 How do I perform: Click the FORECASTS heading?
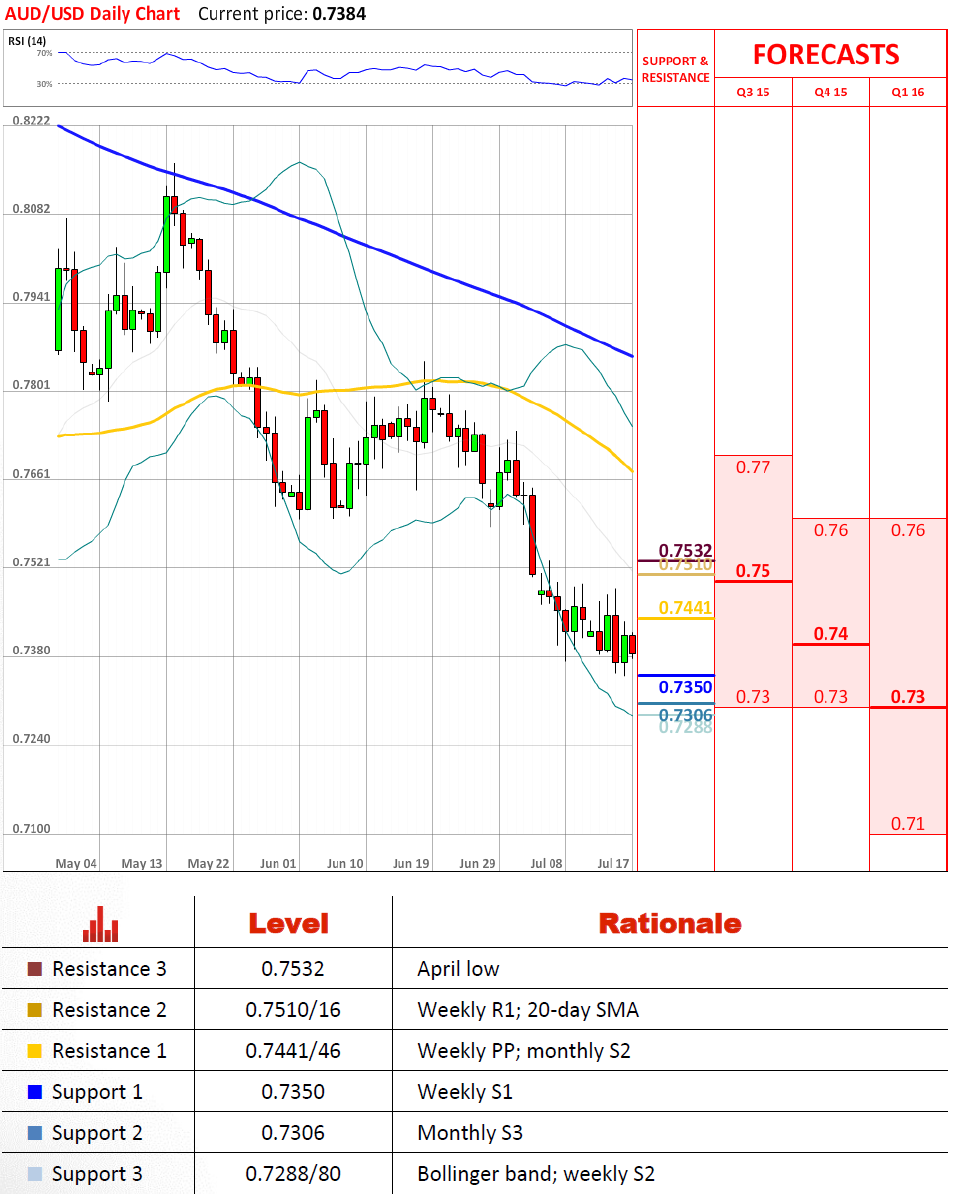[x=826, y=54]
